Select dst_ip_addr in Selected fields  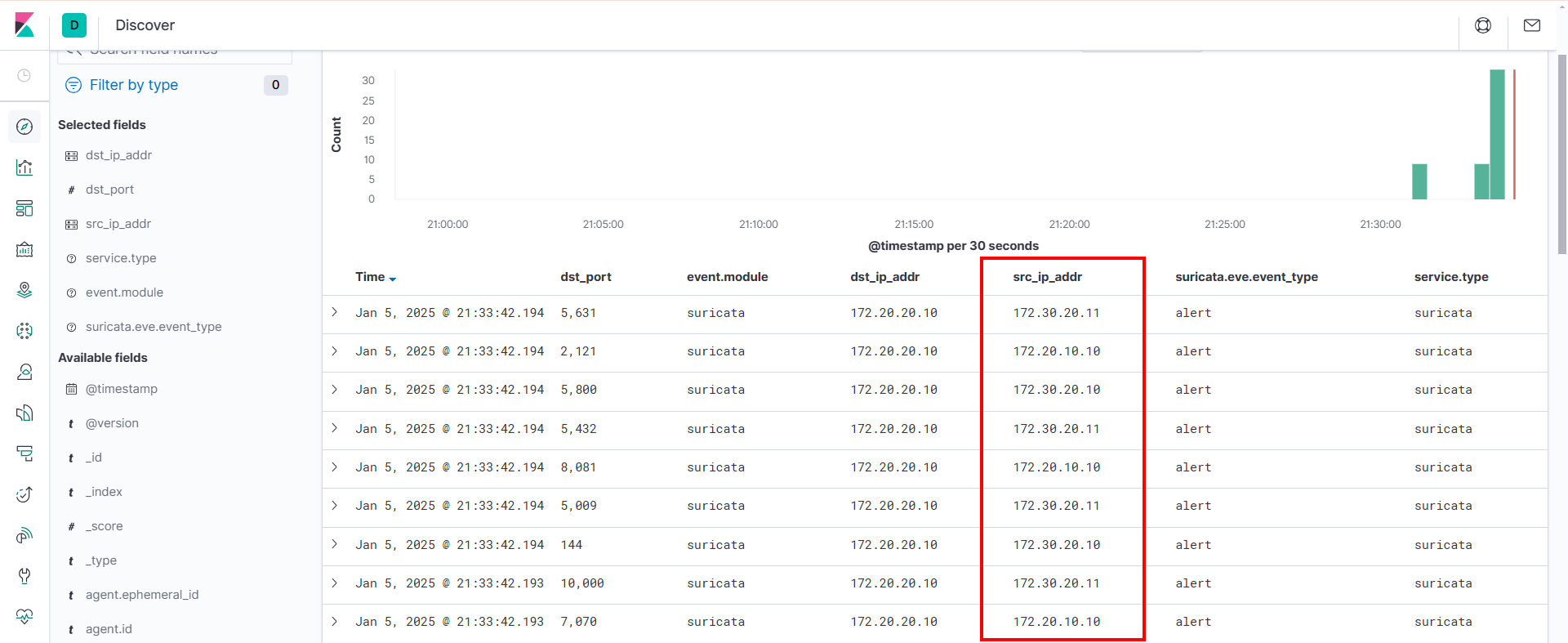click(118, 155)
